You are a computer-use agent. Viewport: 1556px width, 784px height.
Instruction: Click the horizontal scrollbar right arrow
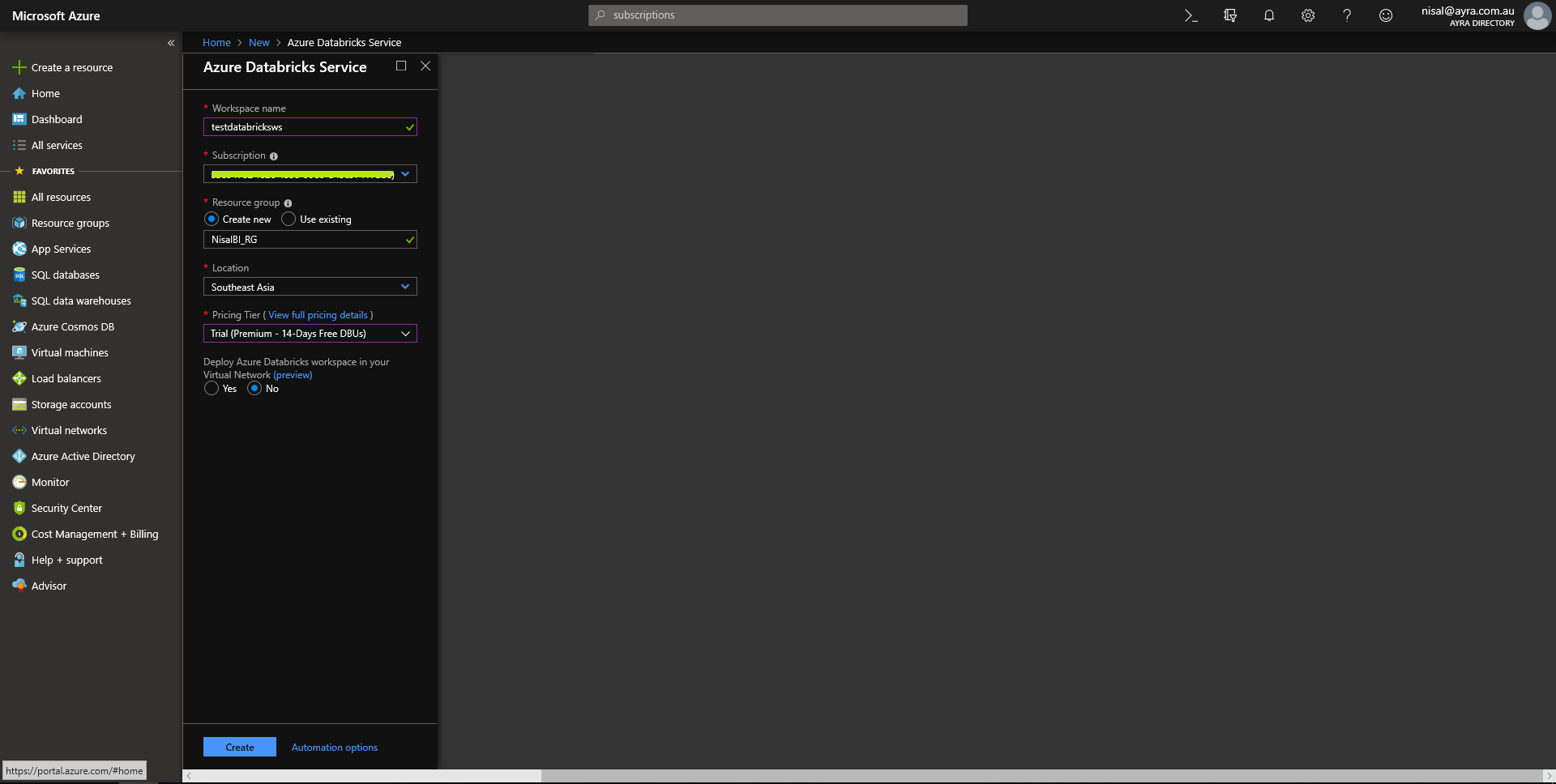pyautogui.click(x=1549, y=776)
